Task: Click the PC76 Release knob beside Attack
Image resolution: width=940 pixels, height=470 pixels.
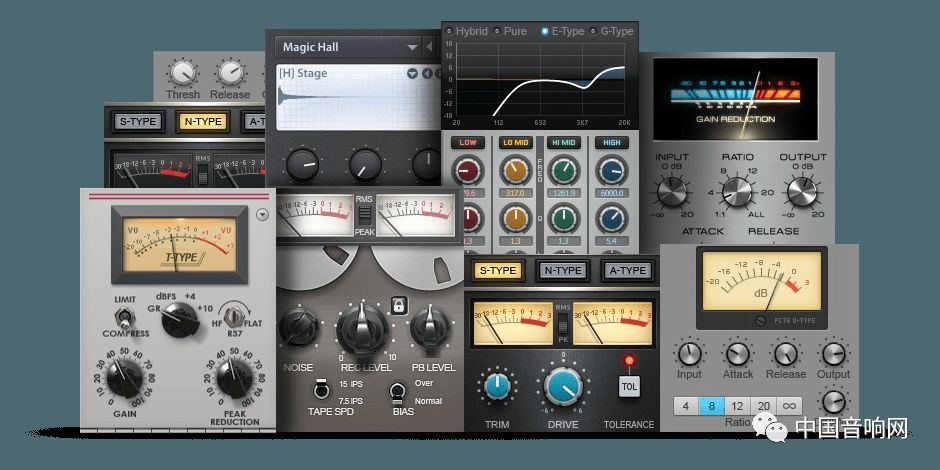Action: 785,354
